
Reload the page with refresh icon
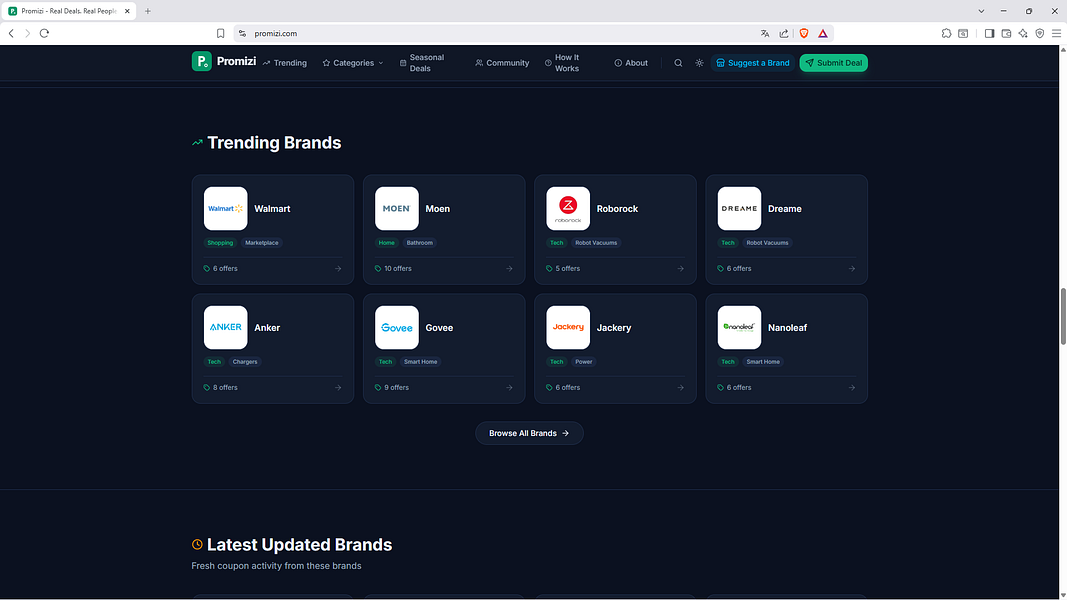click(x=44, y=33)
